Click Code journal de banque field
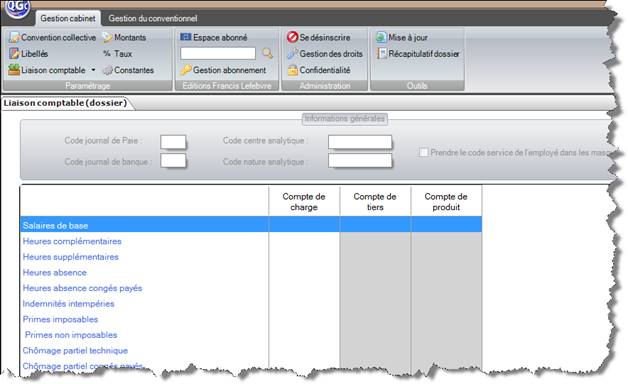Image resolution: width=628 pixels, height=384 pixels. tap(173, 161)
